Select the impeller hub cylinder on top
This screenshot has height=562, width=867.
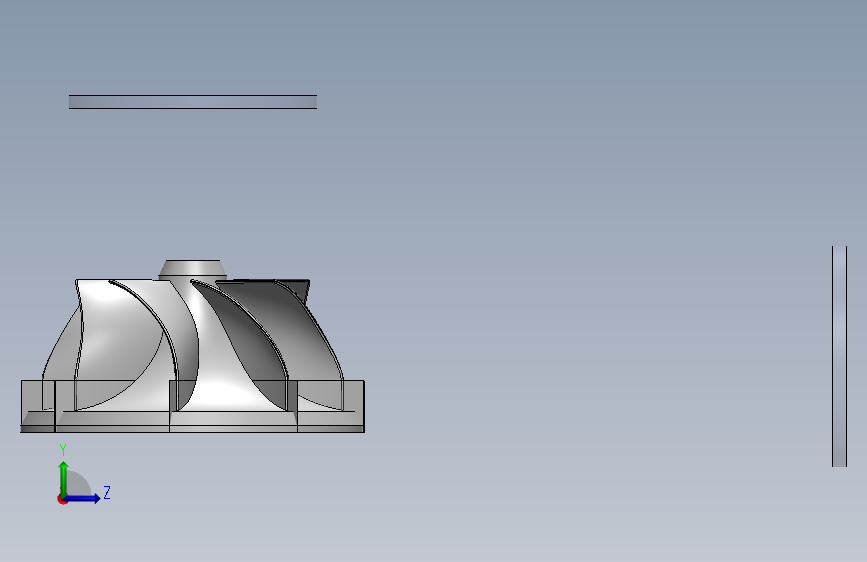(192, 269)
